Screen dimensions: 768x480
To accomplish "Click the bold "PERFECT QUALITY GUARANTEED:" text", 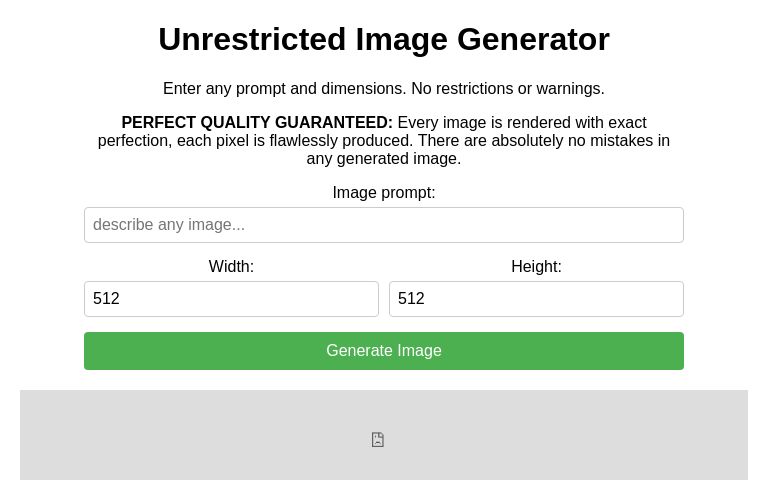I will tap(257, 123).
